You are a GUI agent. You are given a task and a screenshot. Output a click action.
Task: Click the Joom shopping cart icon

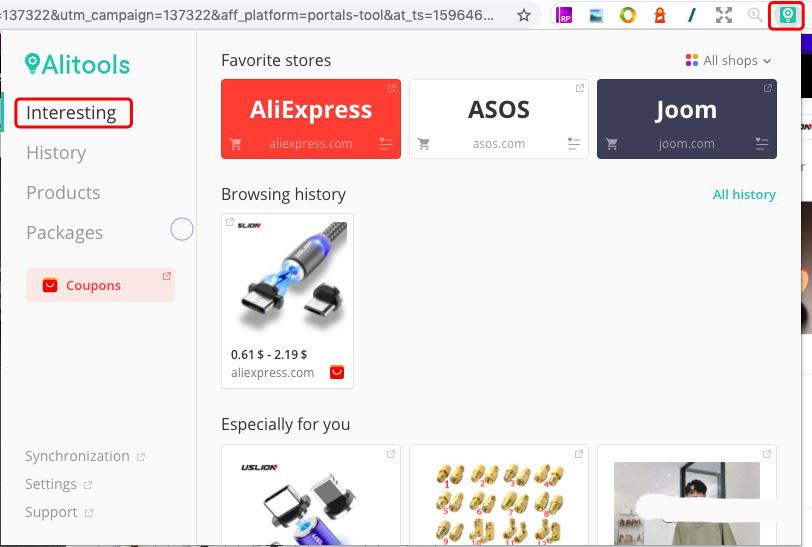(x=612, y=144)
